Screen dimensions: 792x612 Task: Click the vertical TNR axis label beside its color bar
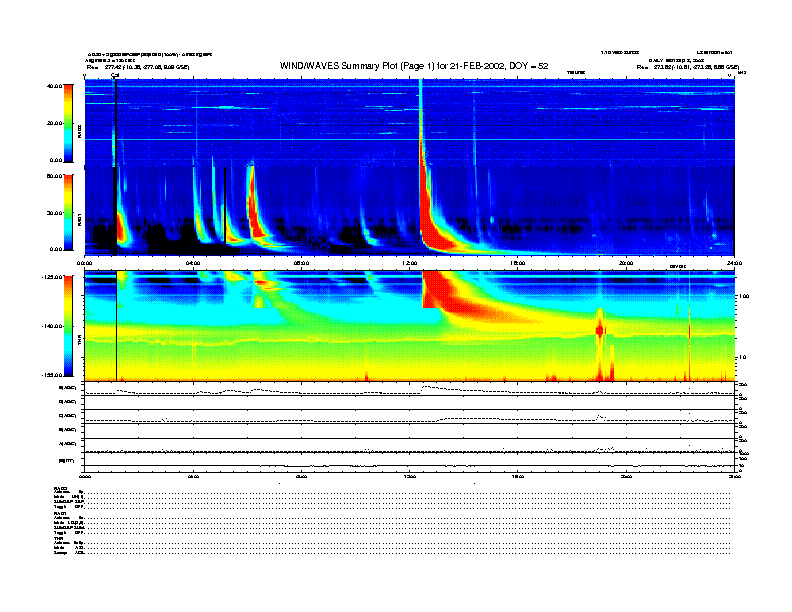click(x=79, y=342)
